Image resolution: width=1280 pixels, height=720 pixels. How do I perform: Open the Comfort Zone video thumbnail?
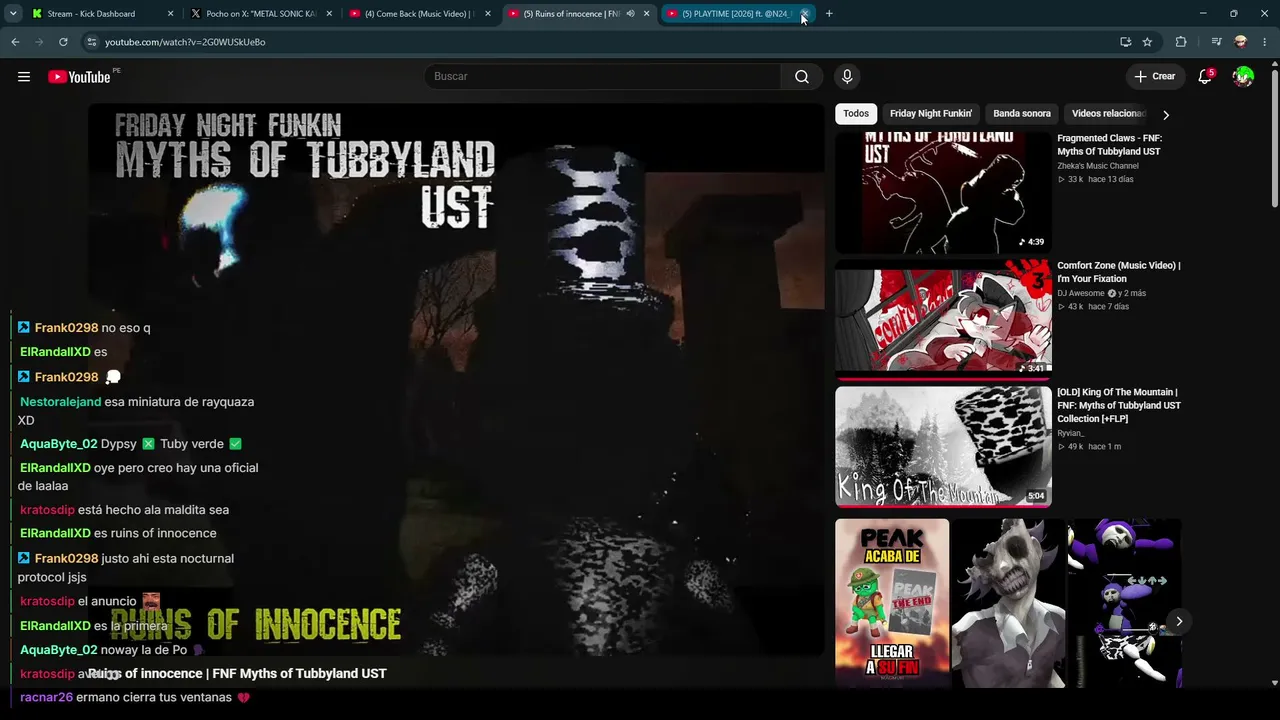pyautogui.click(x=943, y=320)
